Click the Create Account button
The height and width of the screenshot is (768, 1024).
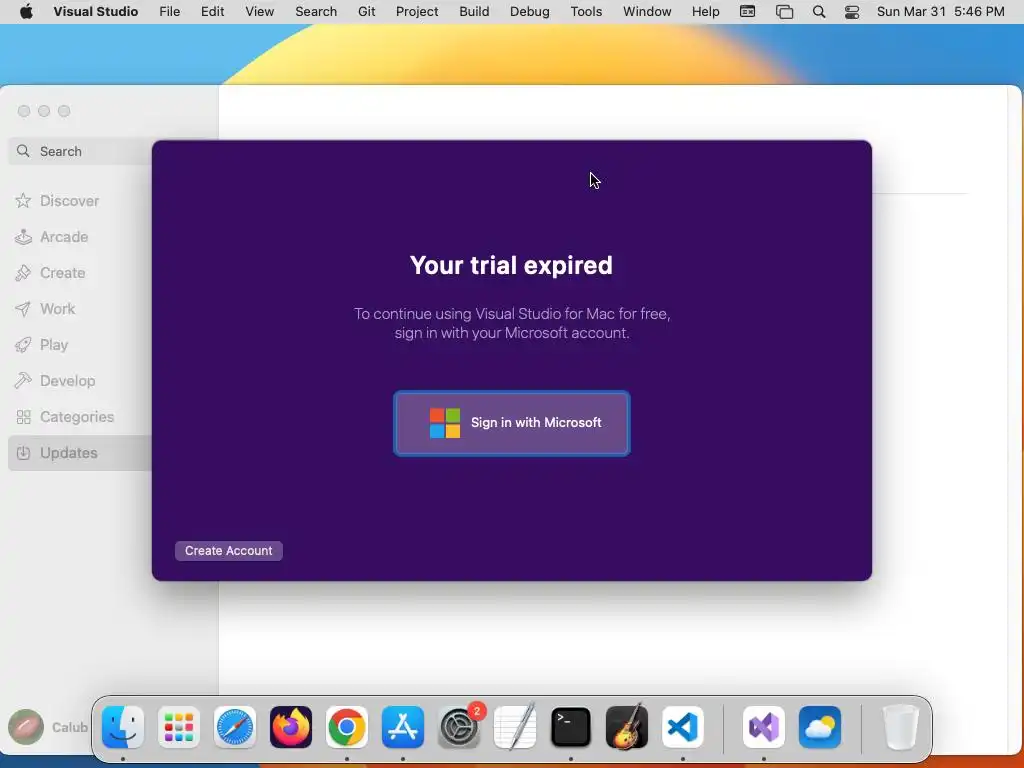(229, 551)
